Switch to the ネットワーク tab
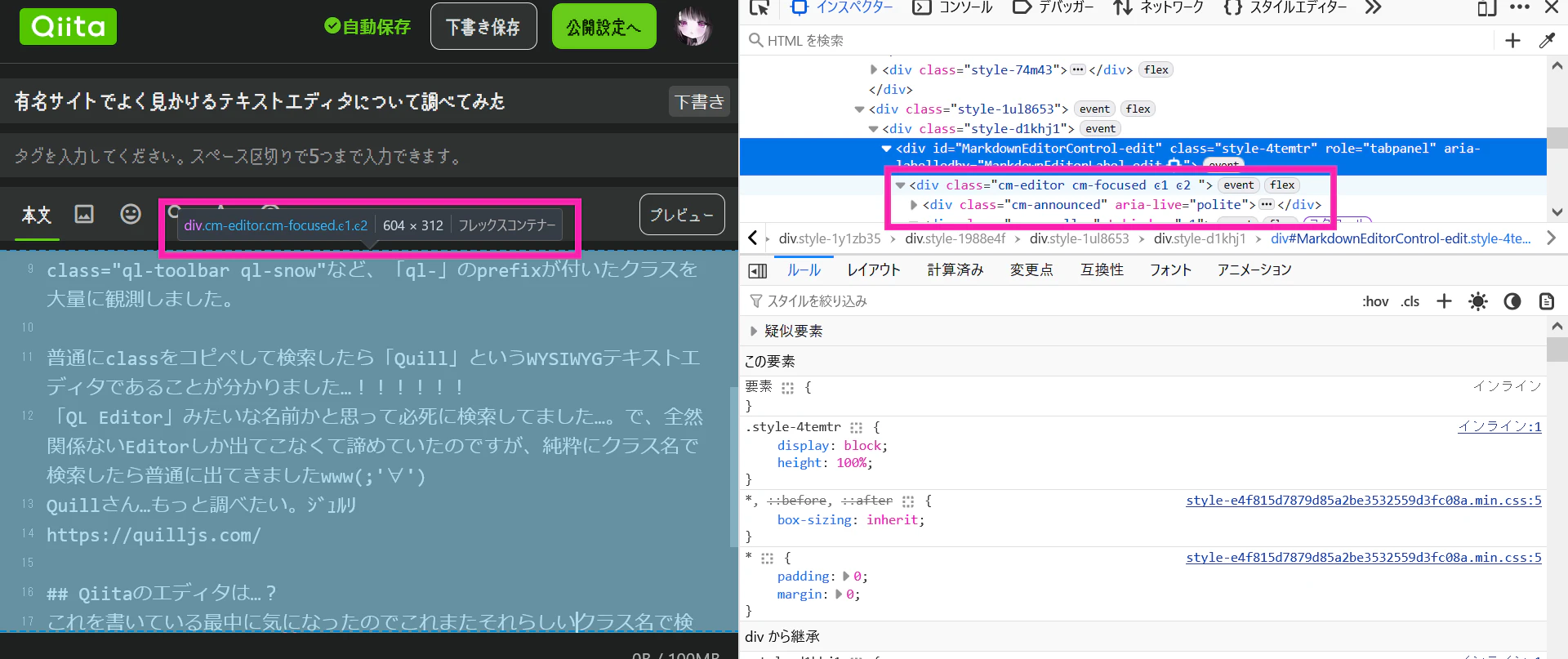This screenshot has height=659, width=1568. point(1159,7)
